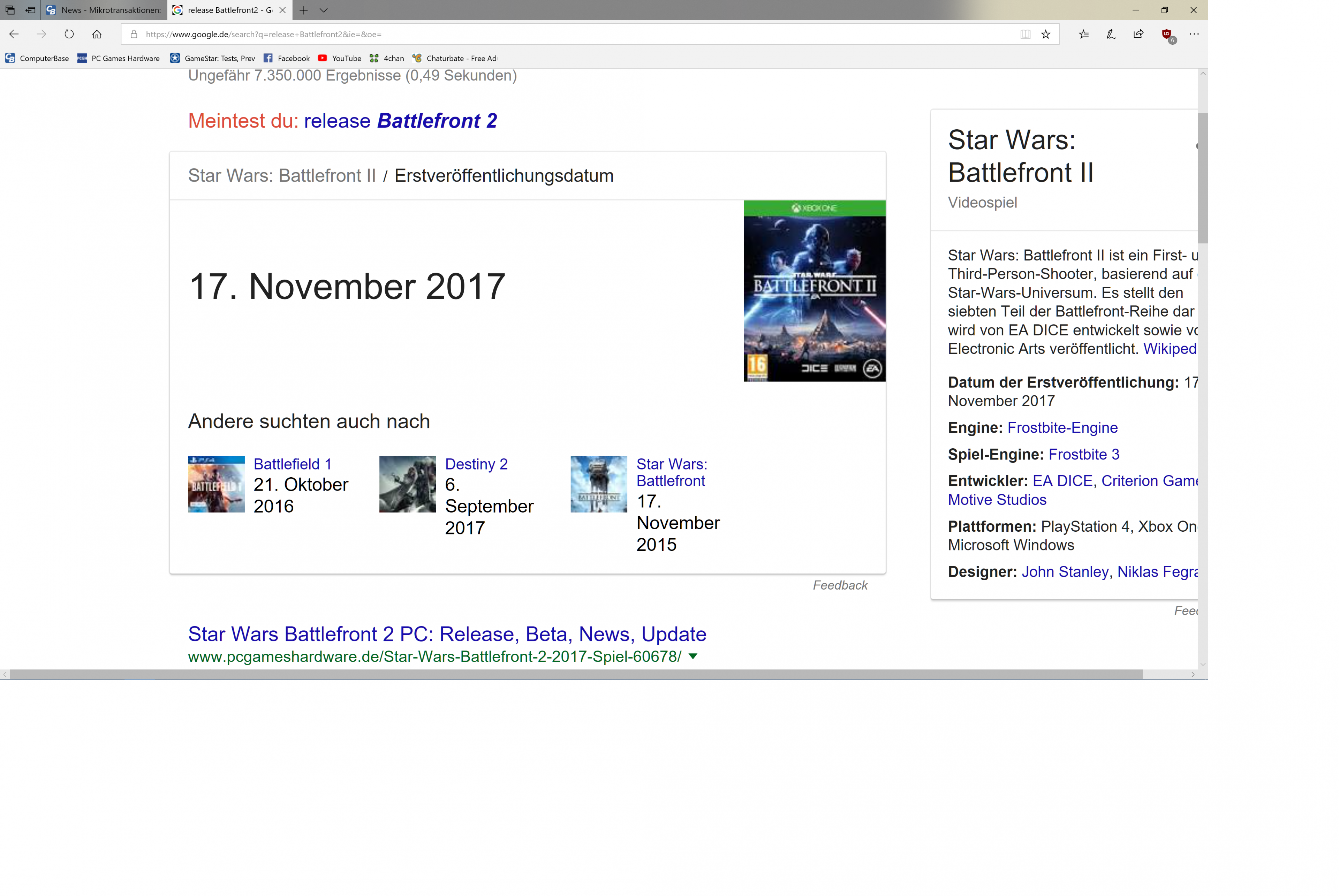Click the Battlefield 1 link

click(293, 464)
